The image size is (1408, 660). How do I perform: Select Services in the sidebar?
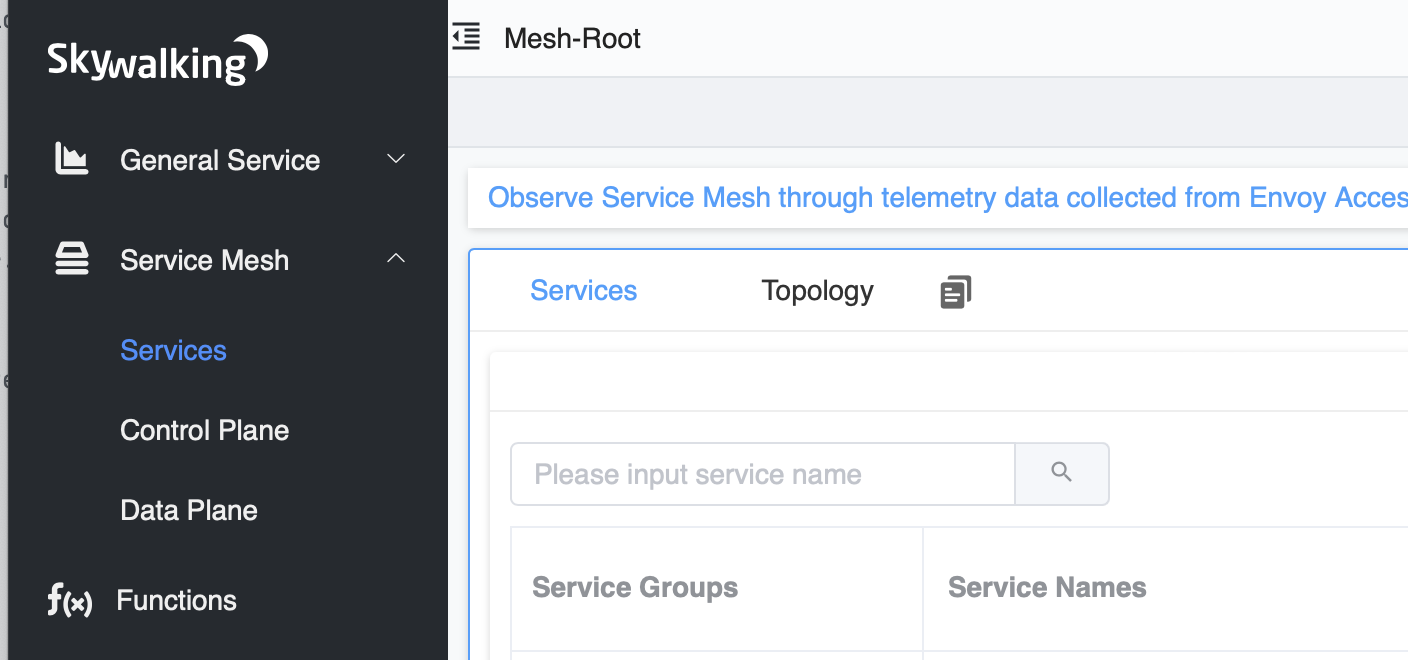(173, 350)
